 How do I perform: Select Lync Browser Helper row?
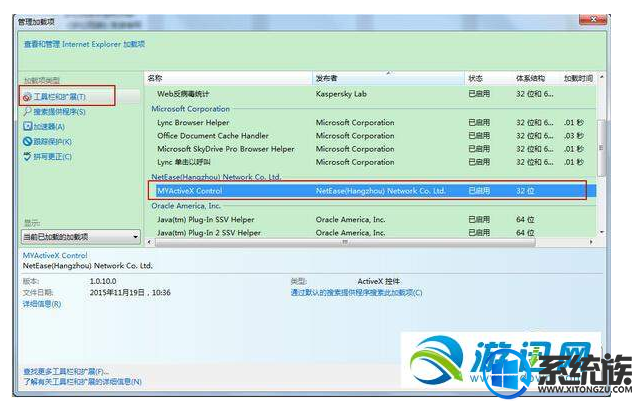click(x=371, y=123)
